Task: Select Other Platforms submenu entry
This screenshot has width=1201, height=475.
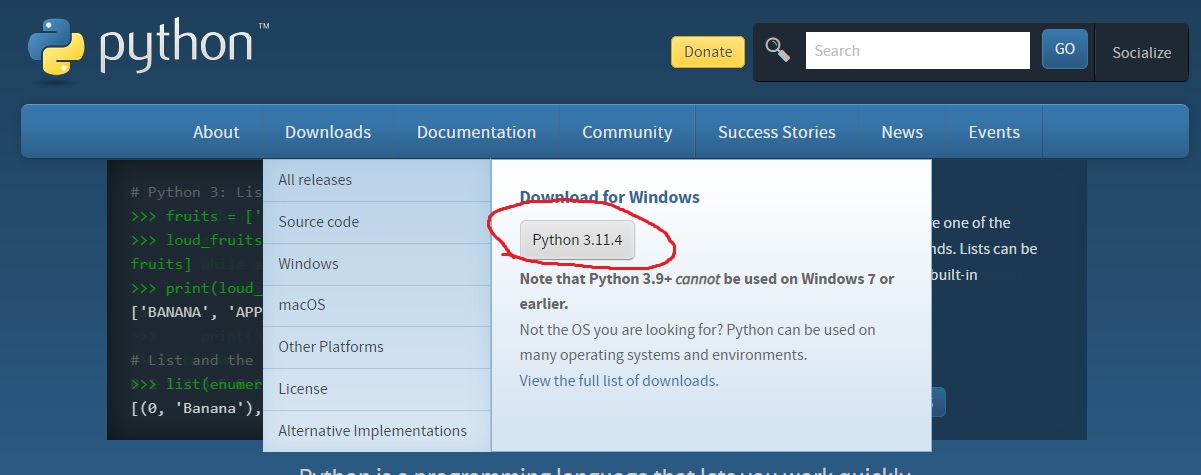Action: pyautogui.click(x=330, y=347)
